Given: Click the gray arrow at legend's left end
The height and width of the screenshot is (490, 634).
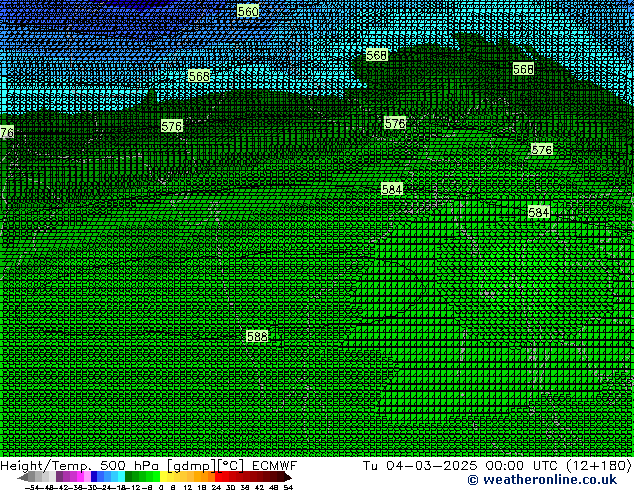Looking at the screenshot, I should [23, 477].
